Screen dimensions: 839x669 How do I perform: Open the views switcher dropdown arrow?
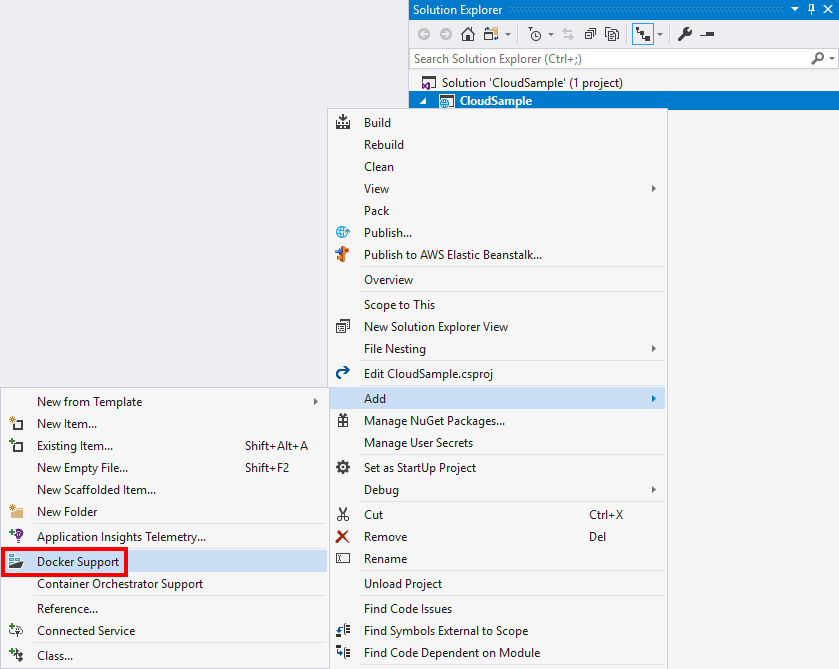[x=508, y=35]
